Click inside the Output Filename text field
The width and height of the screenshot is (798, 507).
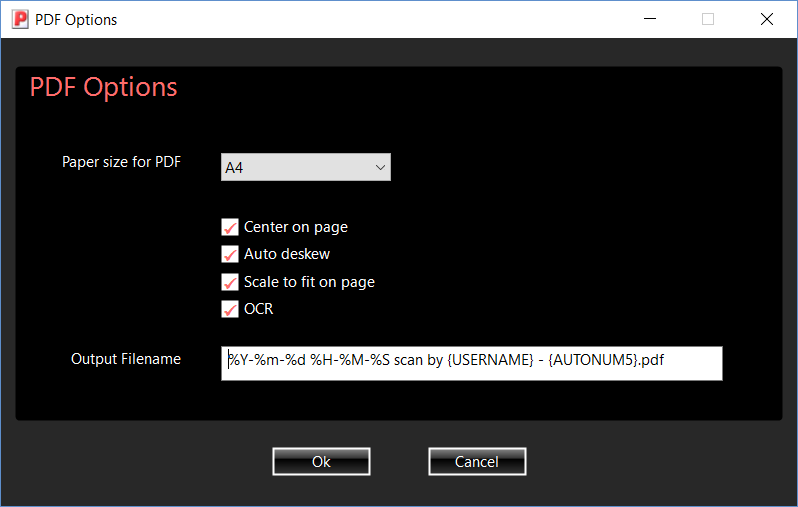470,363
